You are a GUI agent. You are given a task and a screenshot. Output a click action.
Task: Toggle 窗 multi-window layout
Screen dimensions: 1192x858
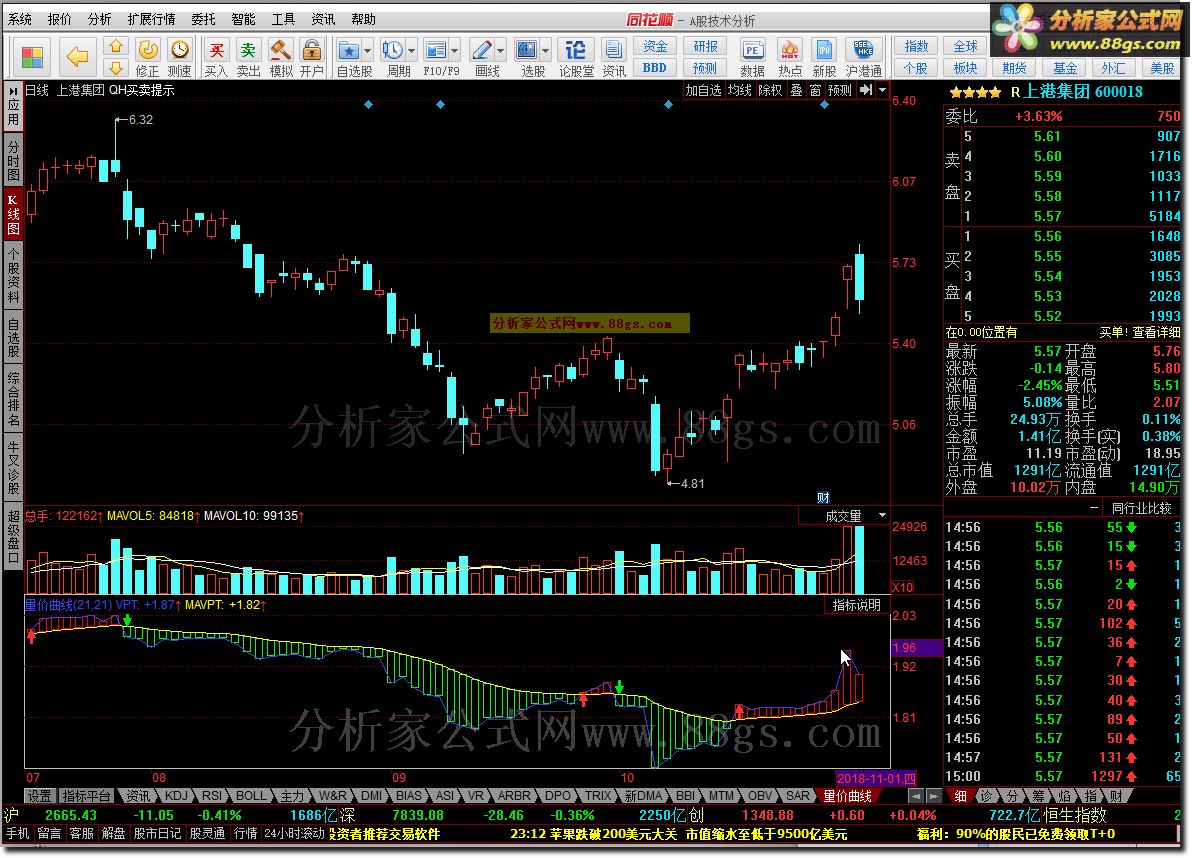815,90
